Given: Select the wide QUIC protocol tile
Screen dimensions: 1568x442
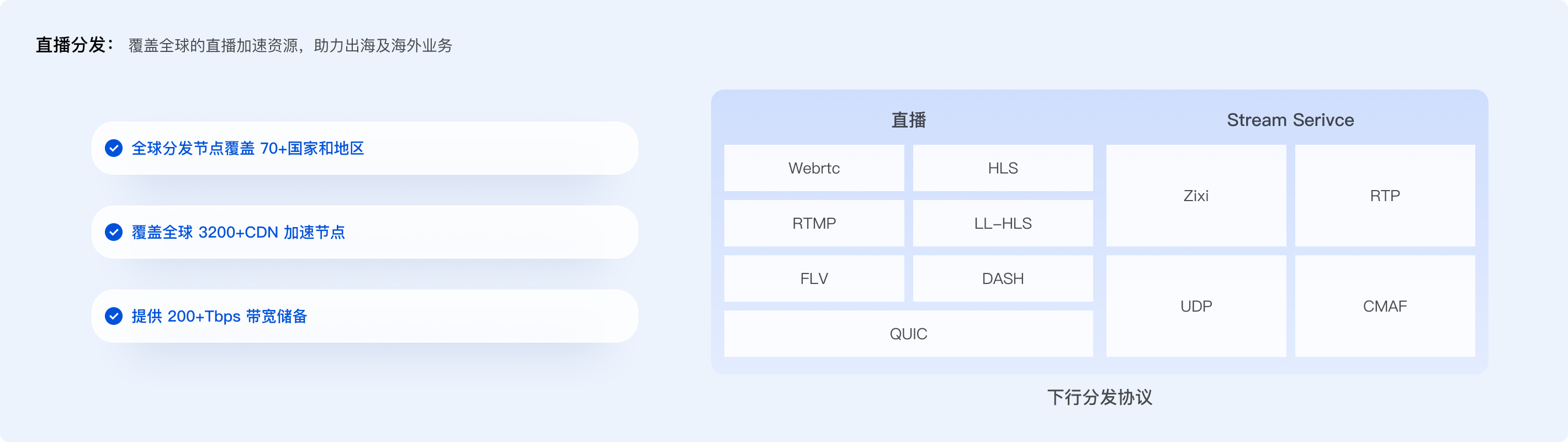Looking at the screenshot, I should point(908,334).
